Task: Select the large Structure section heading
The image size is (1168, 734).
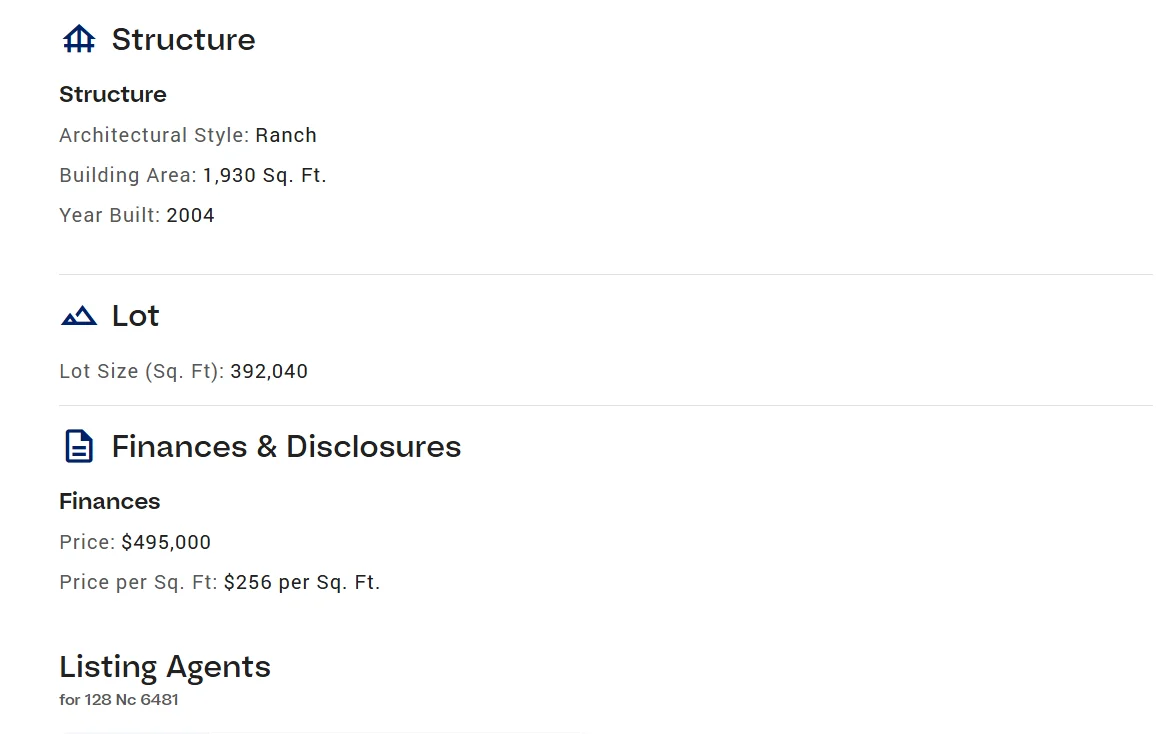Action: pos(183,40)
